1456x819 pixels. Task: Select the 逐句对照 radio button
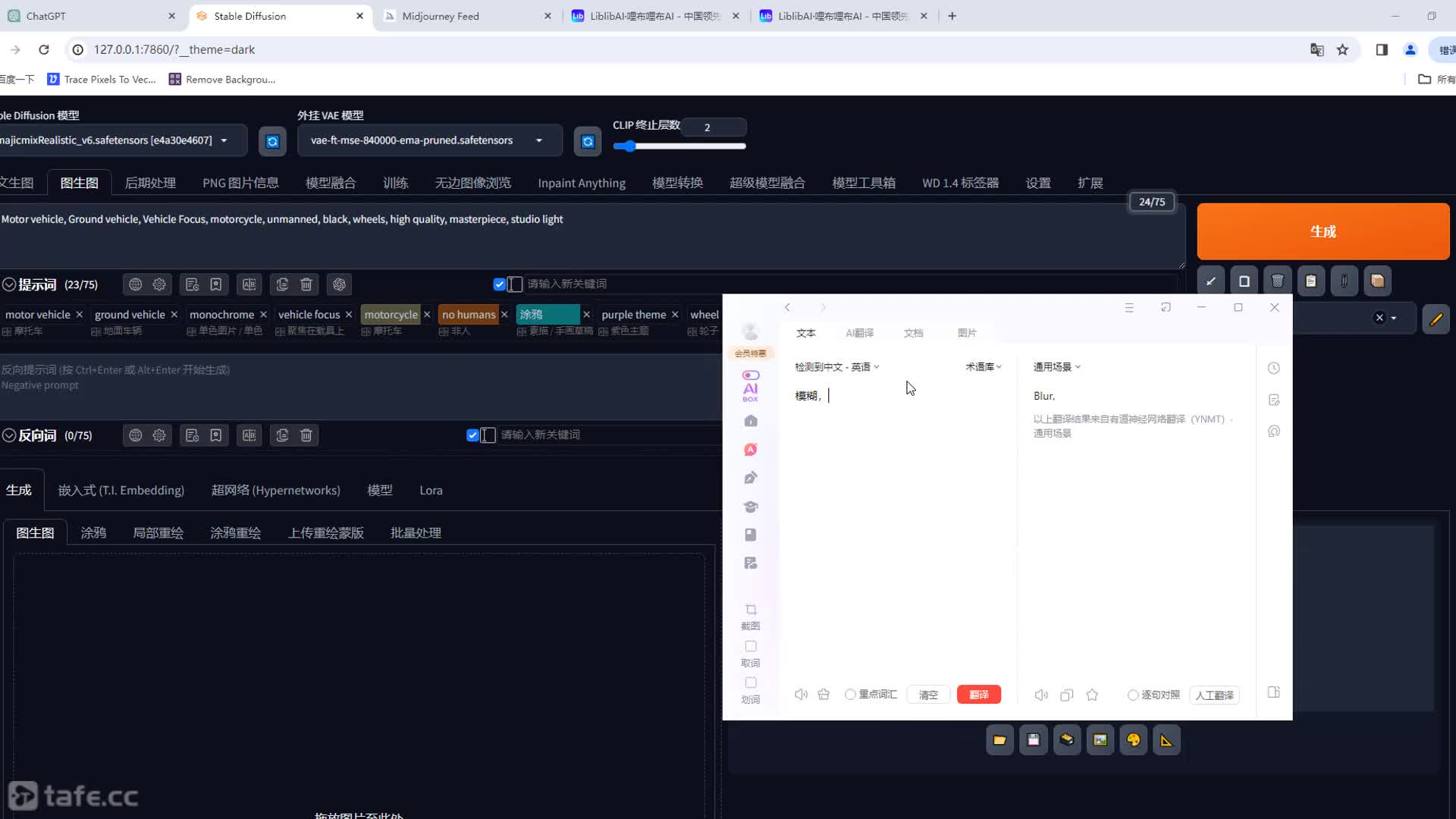pos(1132,695)
